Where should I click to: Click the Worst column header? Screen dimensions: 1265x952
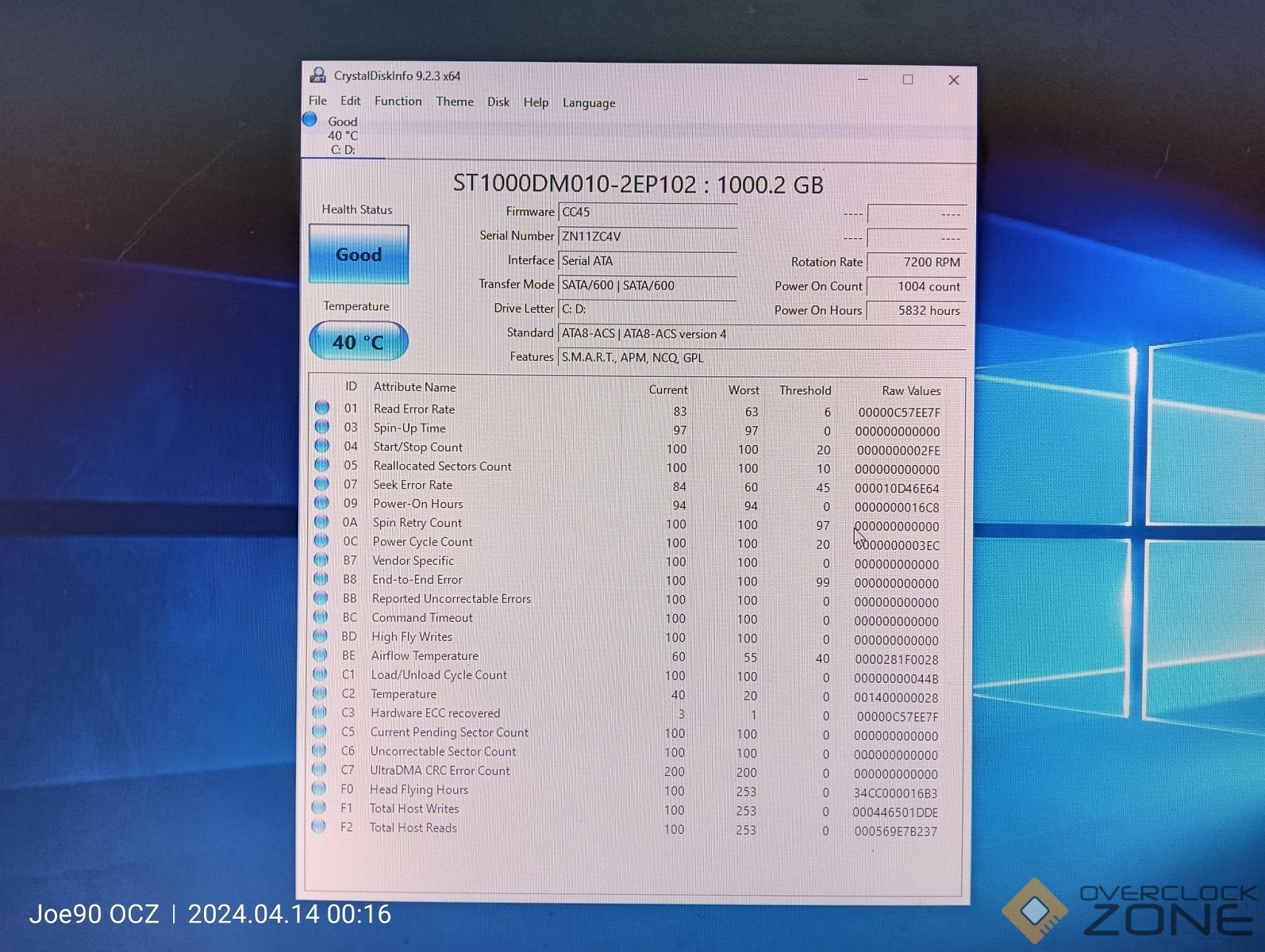click(x=744, y=390)
